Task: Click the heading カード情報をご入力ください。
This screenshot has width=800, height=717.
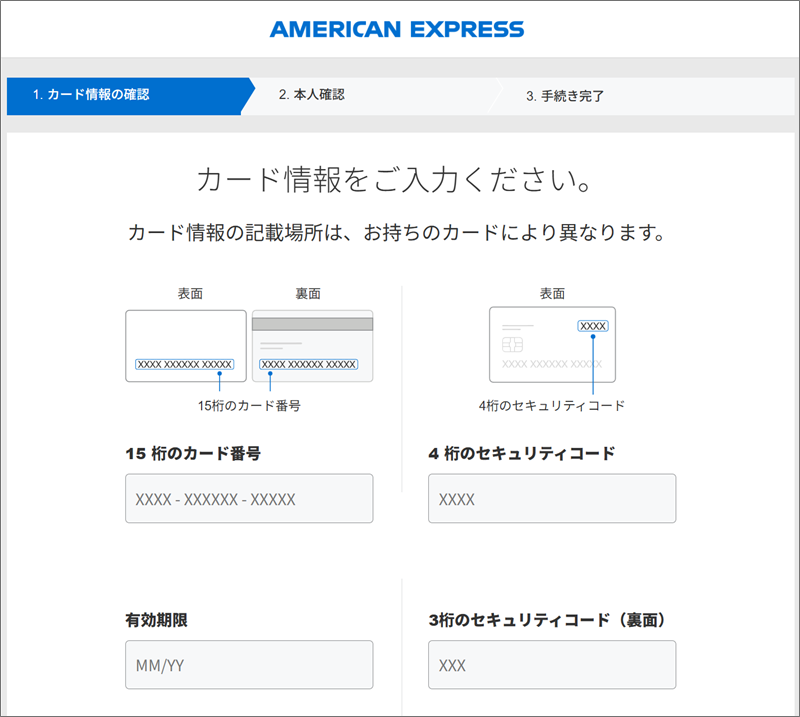Action: 395,179
